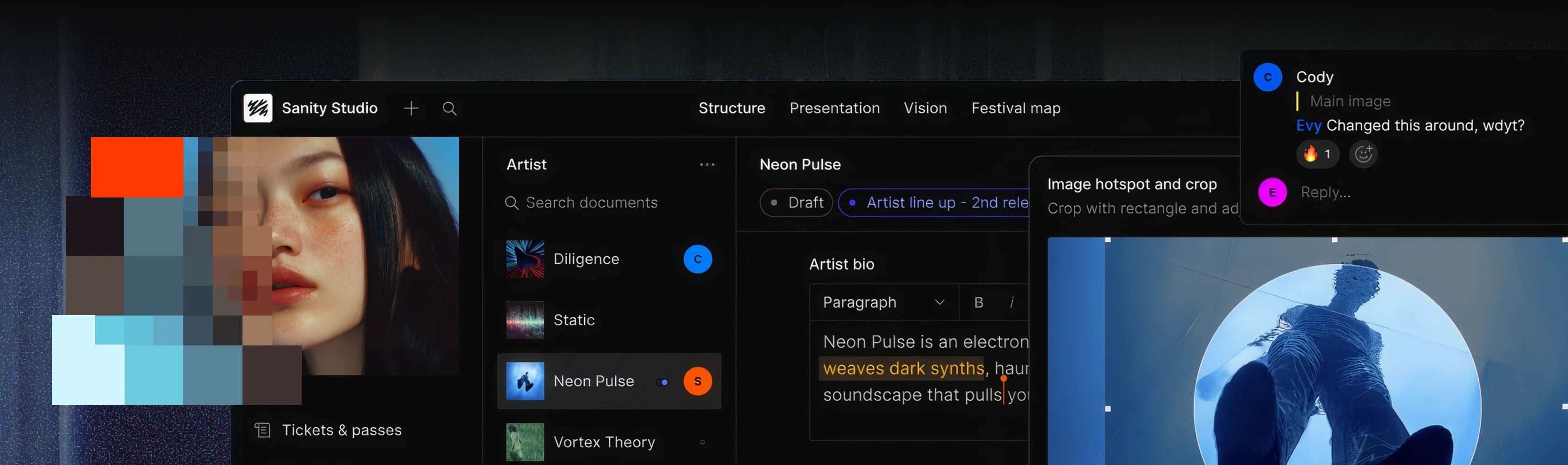1568x465 pixels.
Task: Click the Neon Pulse document title
Action: (800, 164)
